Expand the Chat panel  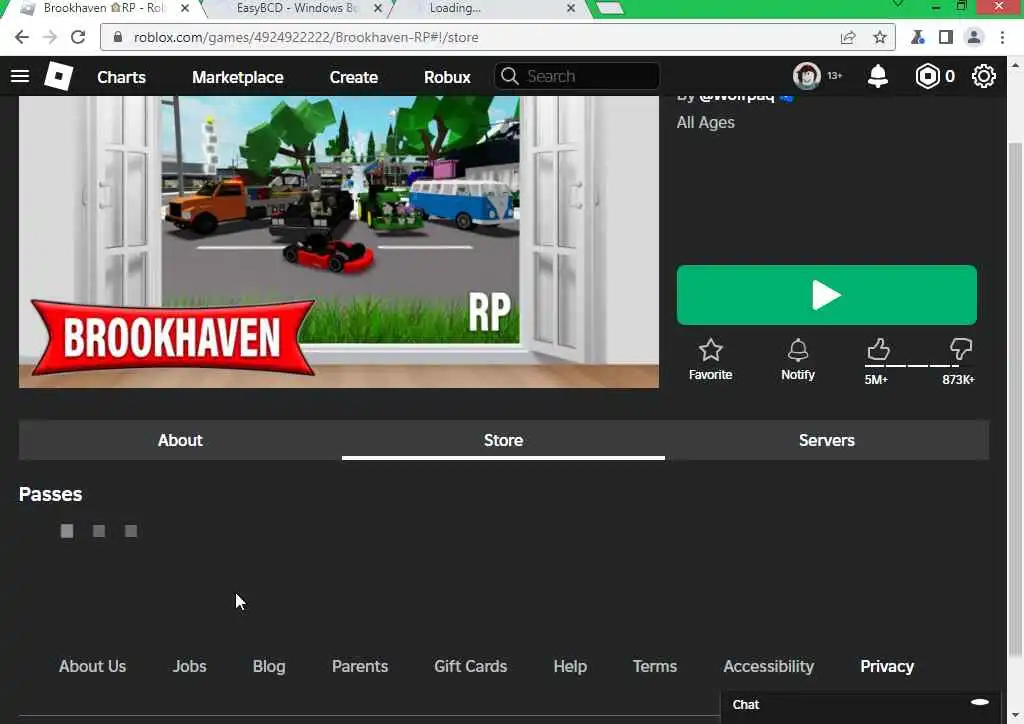[861, 704]
